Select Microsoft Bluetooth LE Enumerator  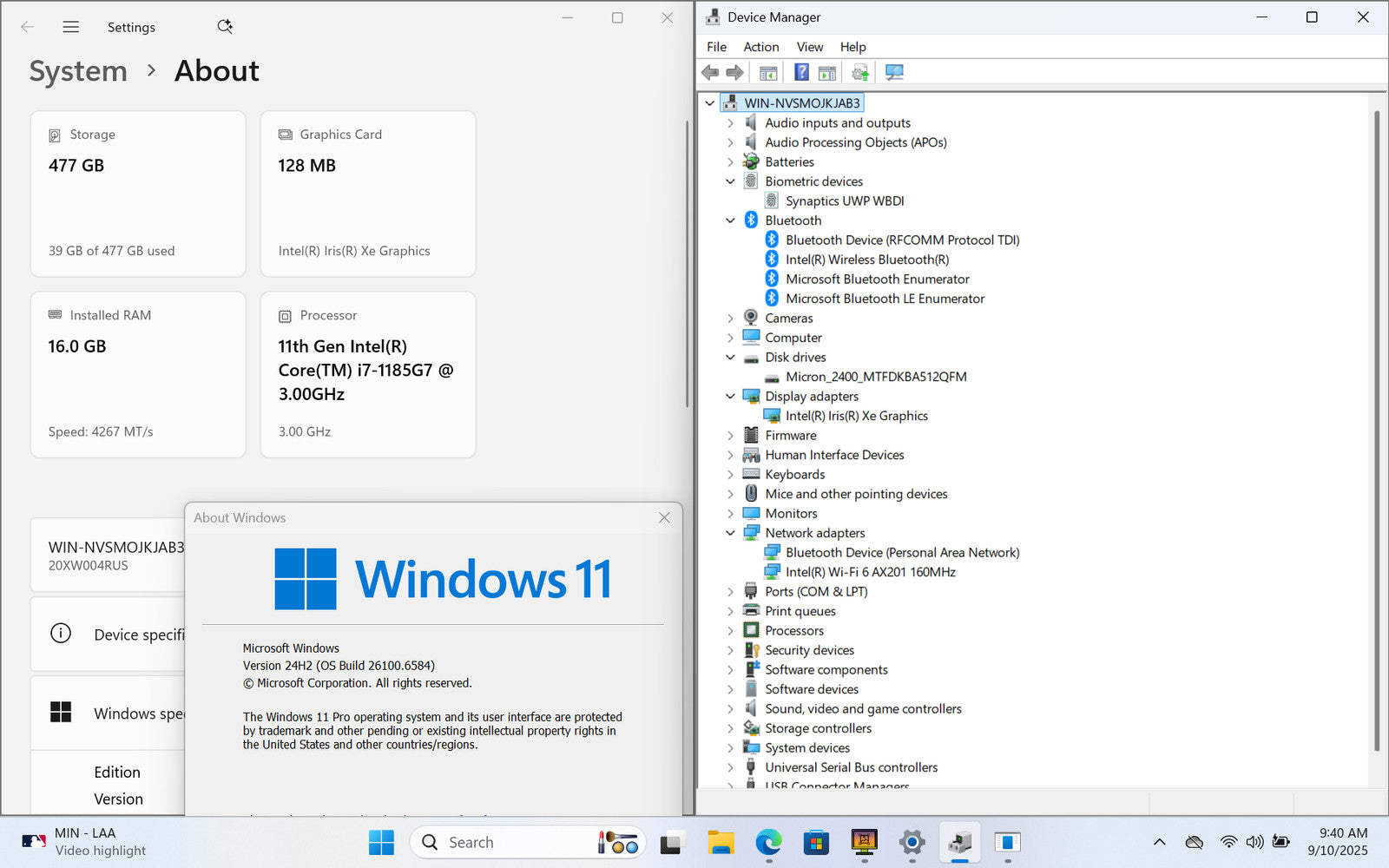(x=885, y=299)
